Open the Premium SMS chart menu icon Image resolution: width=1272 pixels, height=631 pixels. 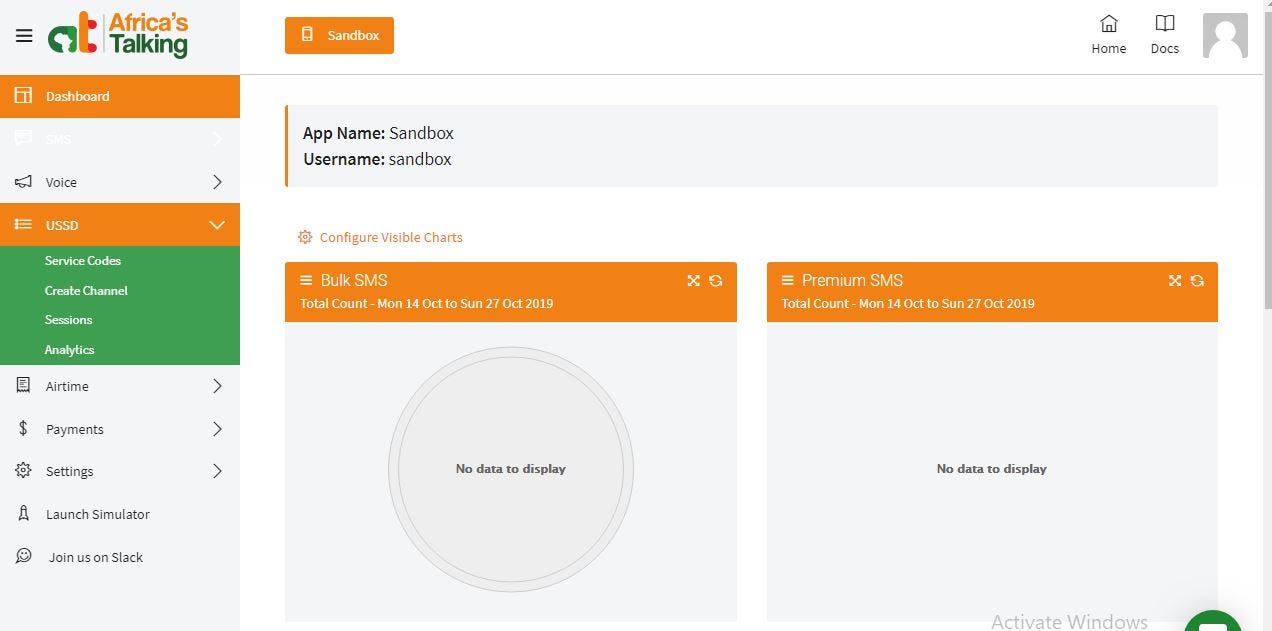pyautogui.click(x=787, y=280)
